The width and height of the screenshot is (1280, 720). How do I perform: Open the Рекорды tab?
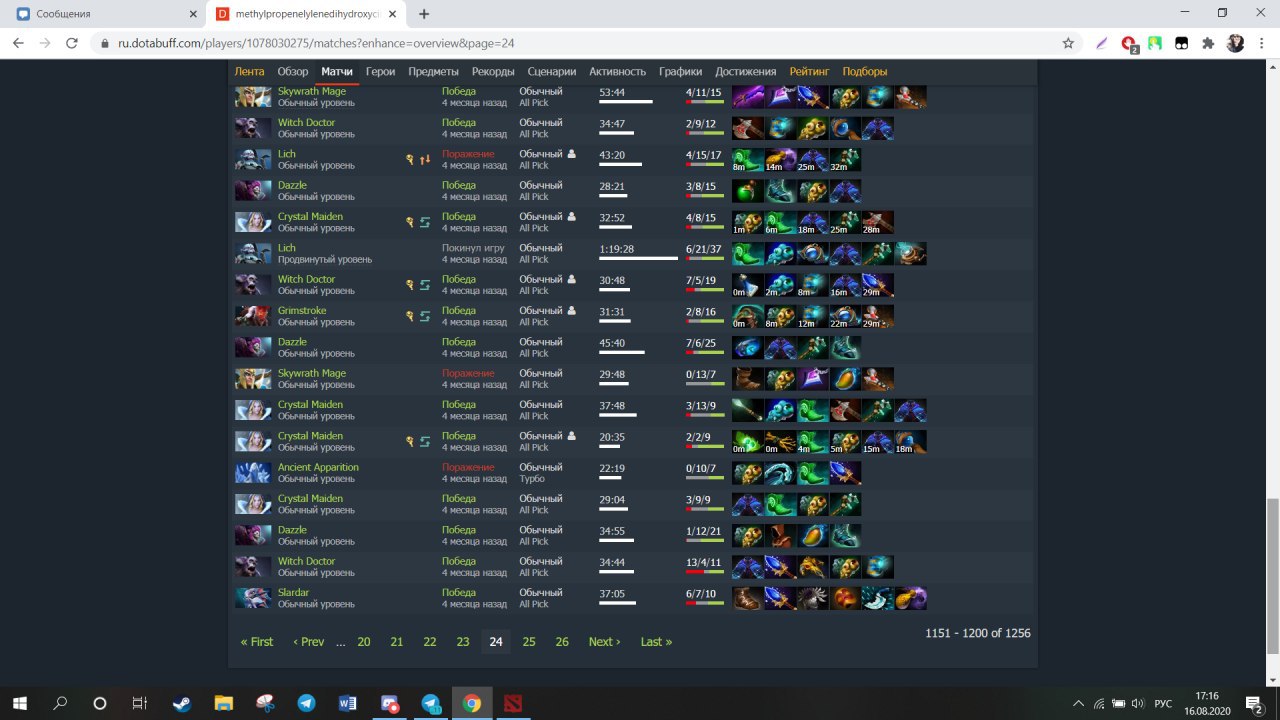[493, 72]
